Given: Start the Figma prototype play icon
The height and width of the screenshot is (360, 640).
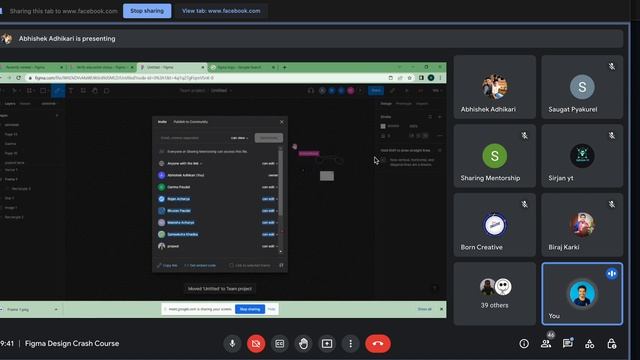Looking at the screenshot, I should pos(407,91).
